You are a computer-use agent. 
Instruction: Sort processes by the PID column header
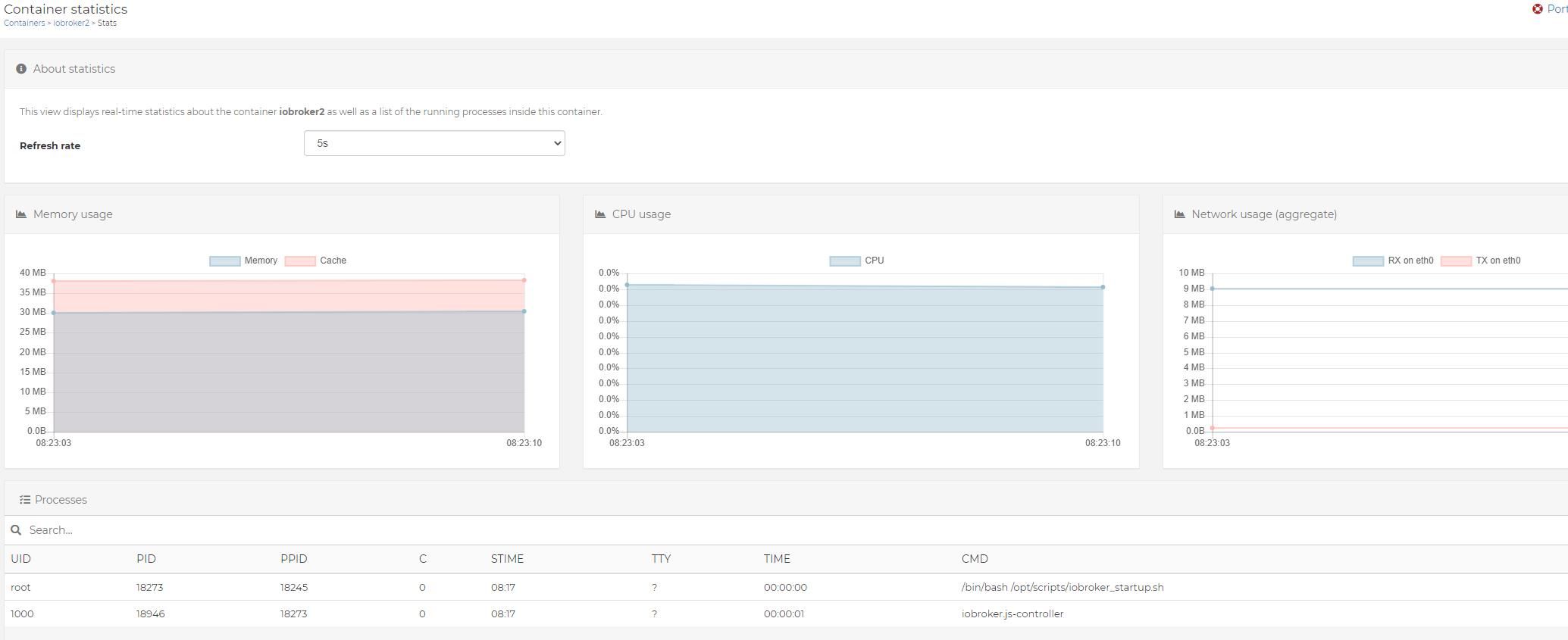146,559
